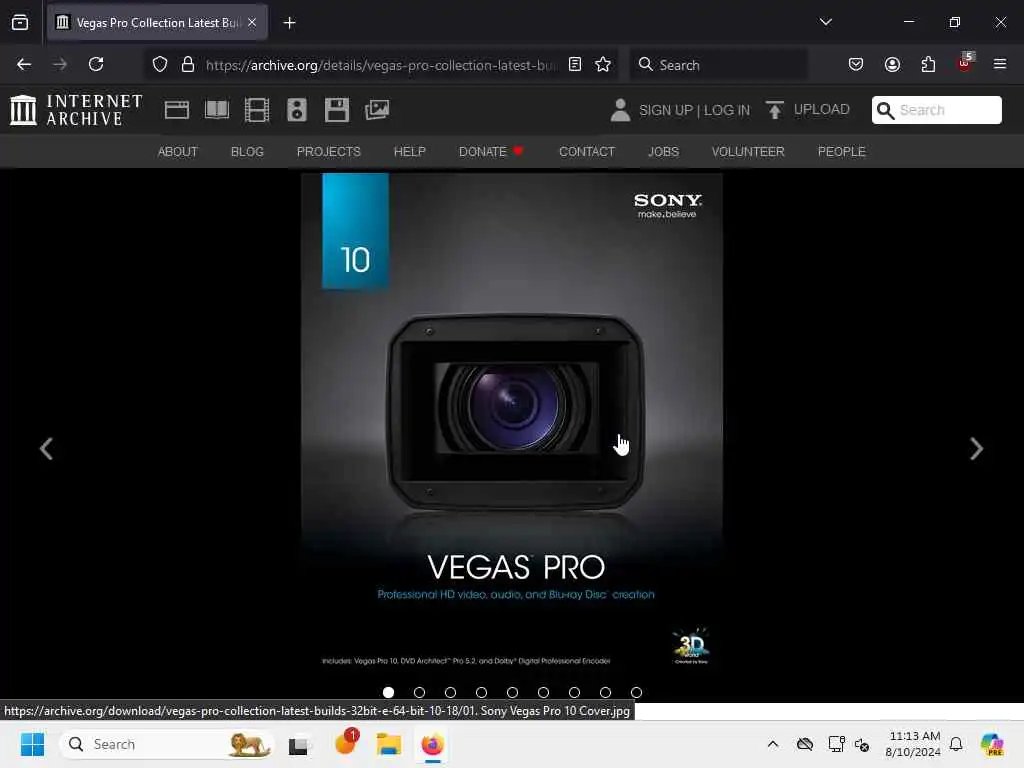The height and width of the screenshot is (768, 1024).
Task: Select the sixth carousel dot
Action: click(543, 692)
